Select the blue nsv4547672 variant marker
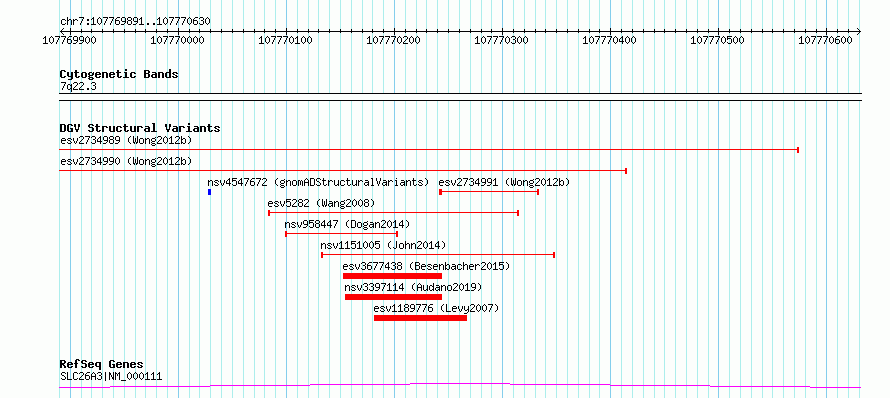890x398 pixels. pos(209,192)
